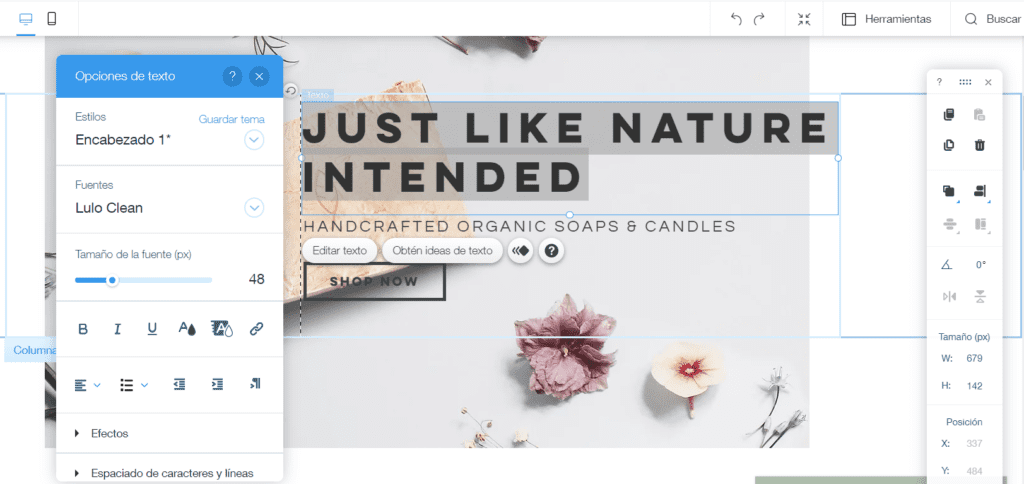This screenshot has width=1024, height=484.
Task: Click the font size slider handle
Action: (112, 280)
